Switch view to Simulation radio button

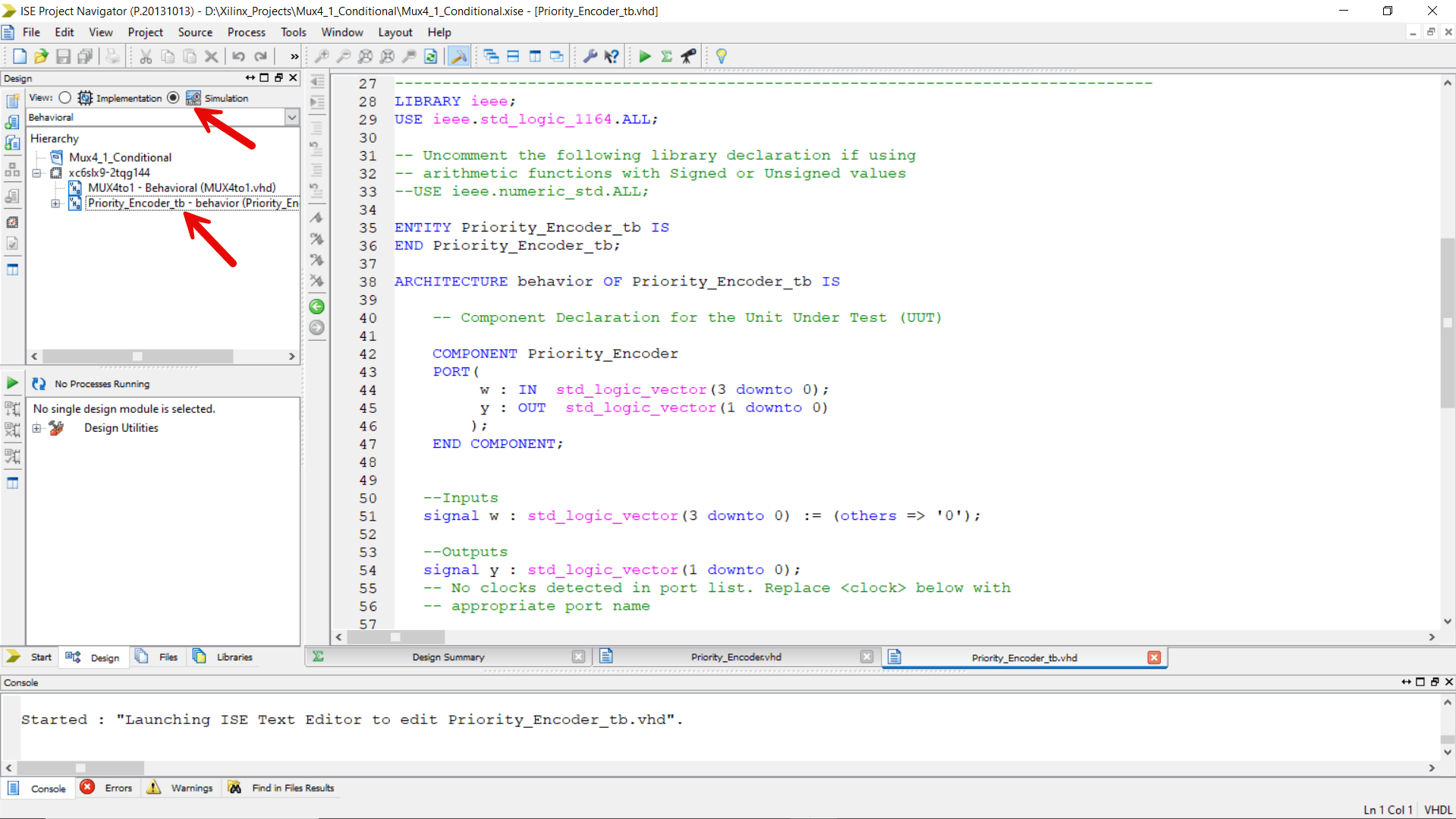(173, 97)
